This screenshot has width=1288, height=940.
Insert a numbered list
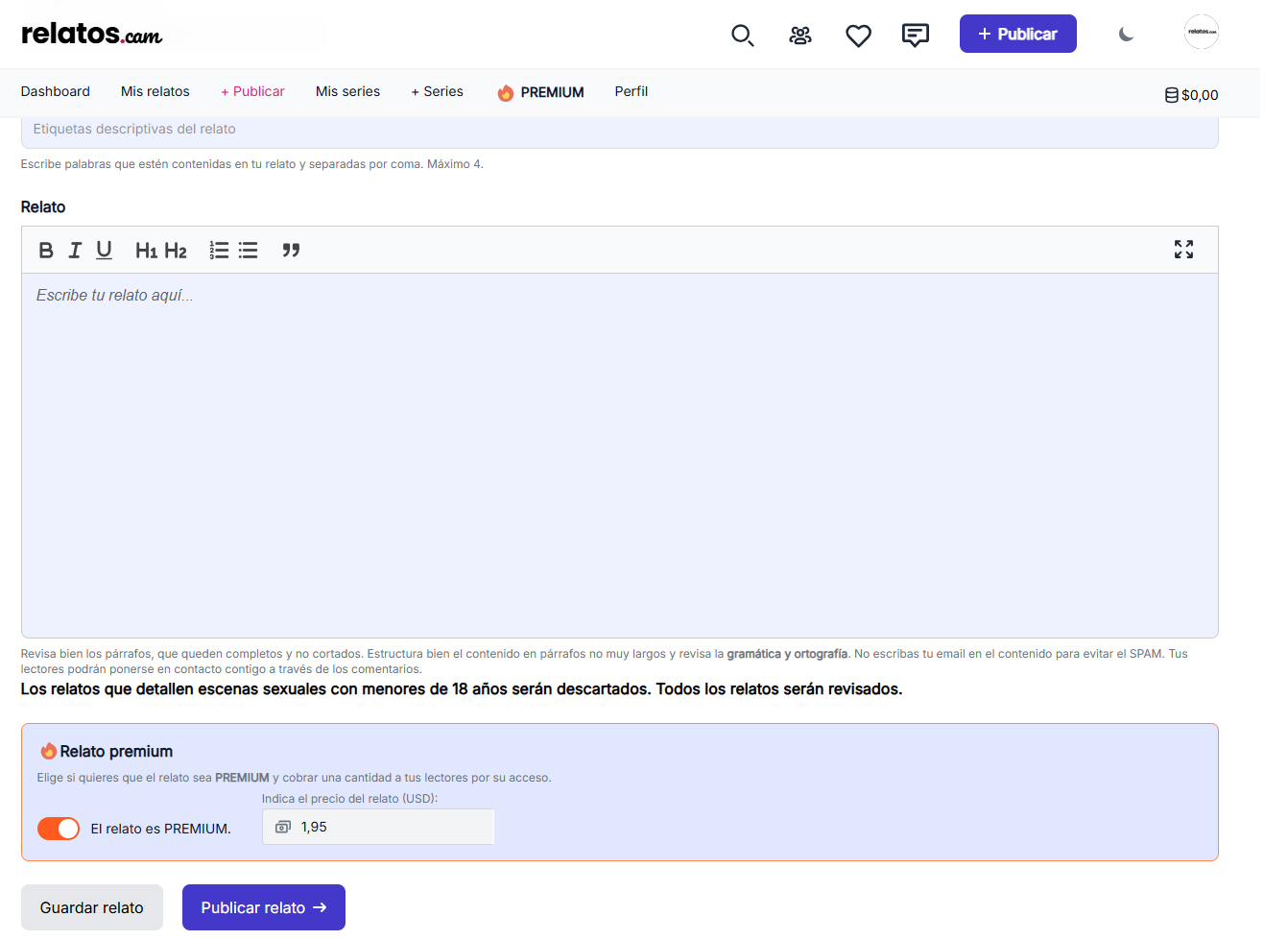tap(219, 251)
